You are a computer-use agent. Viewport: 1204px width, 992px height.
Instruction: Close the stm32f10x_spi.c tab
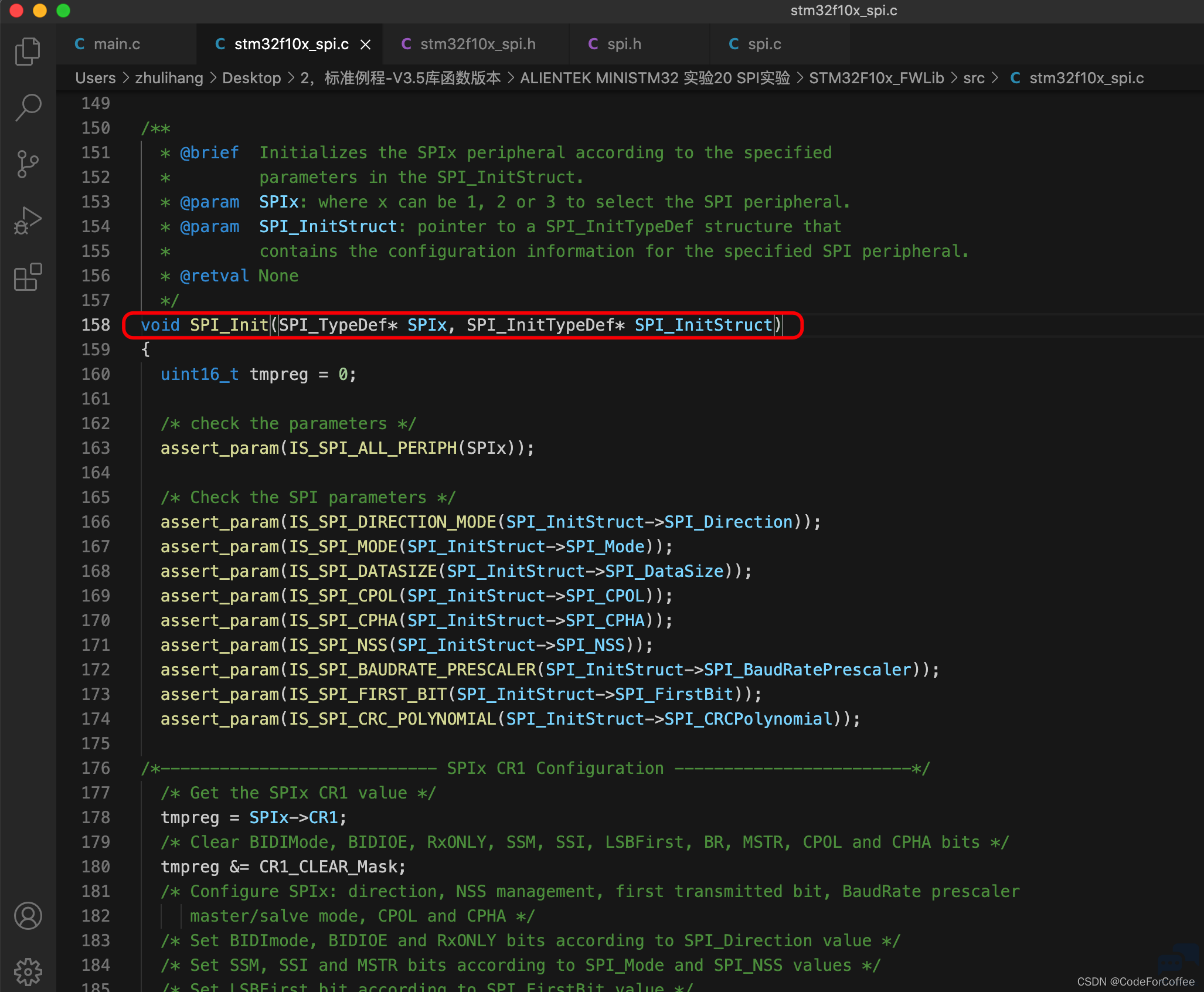365,45
